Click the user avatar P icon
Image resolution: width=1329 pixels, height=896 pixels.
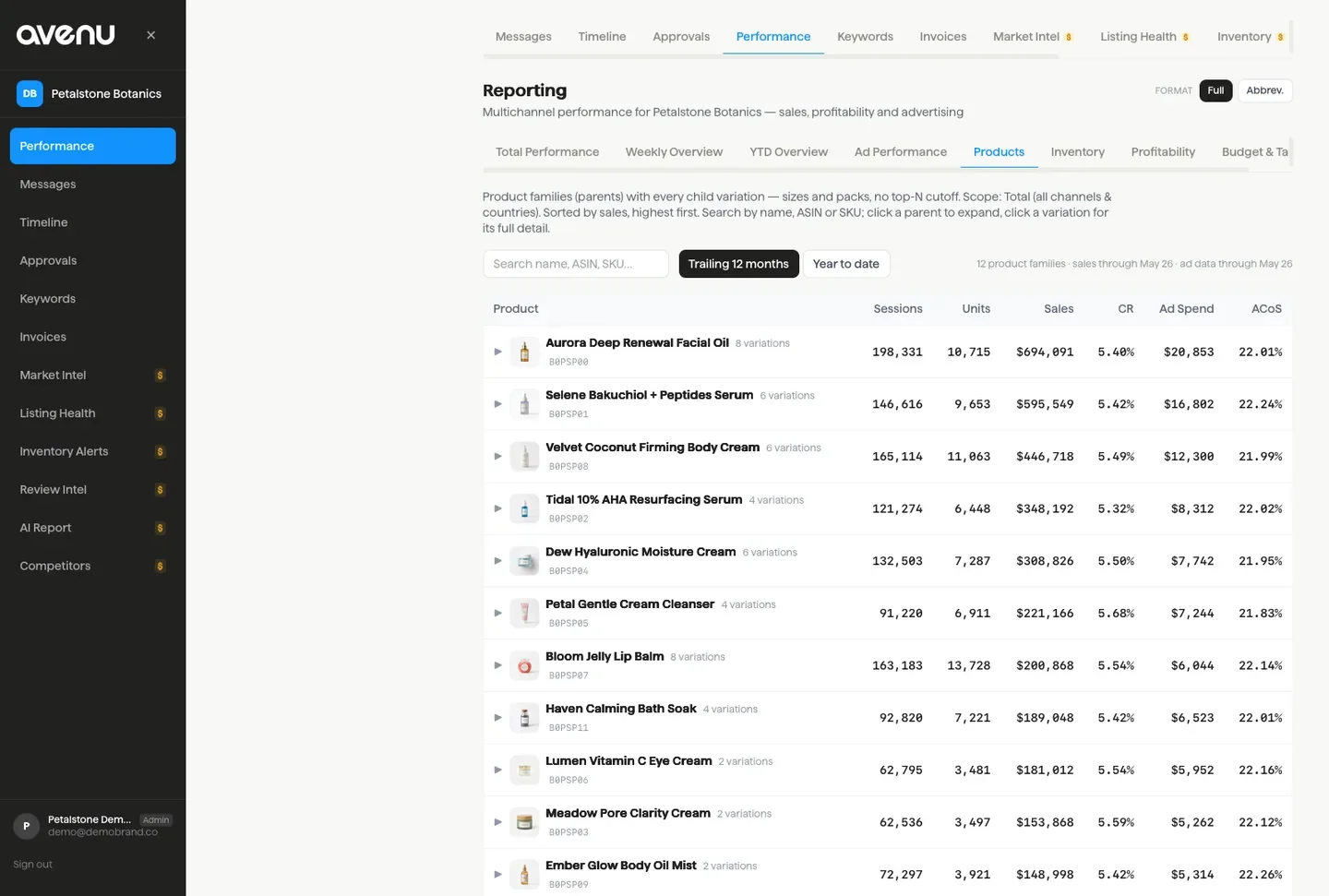[x=26, y=826]
